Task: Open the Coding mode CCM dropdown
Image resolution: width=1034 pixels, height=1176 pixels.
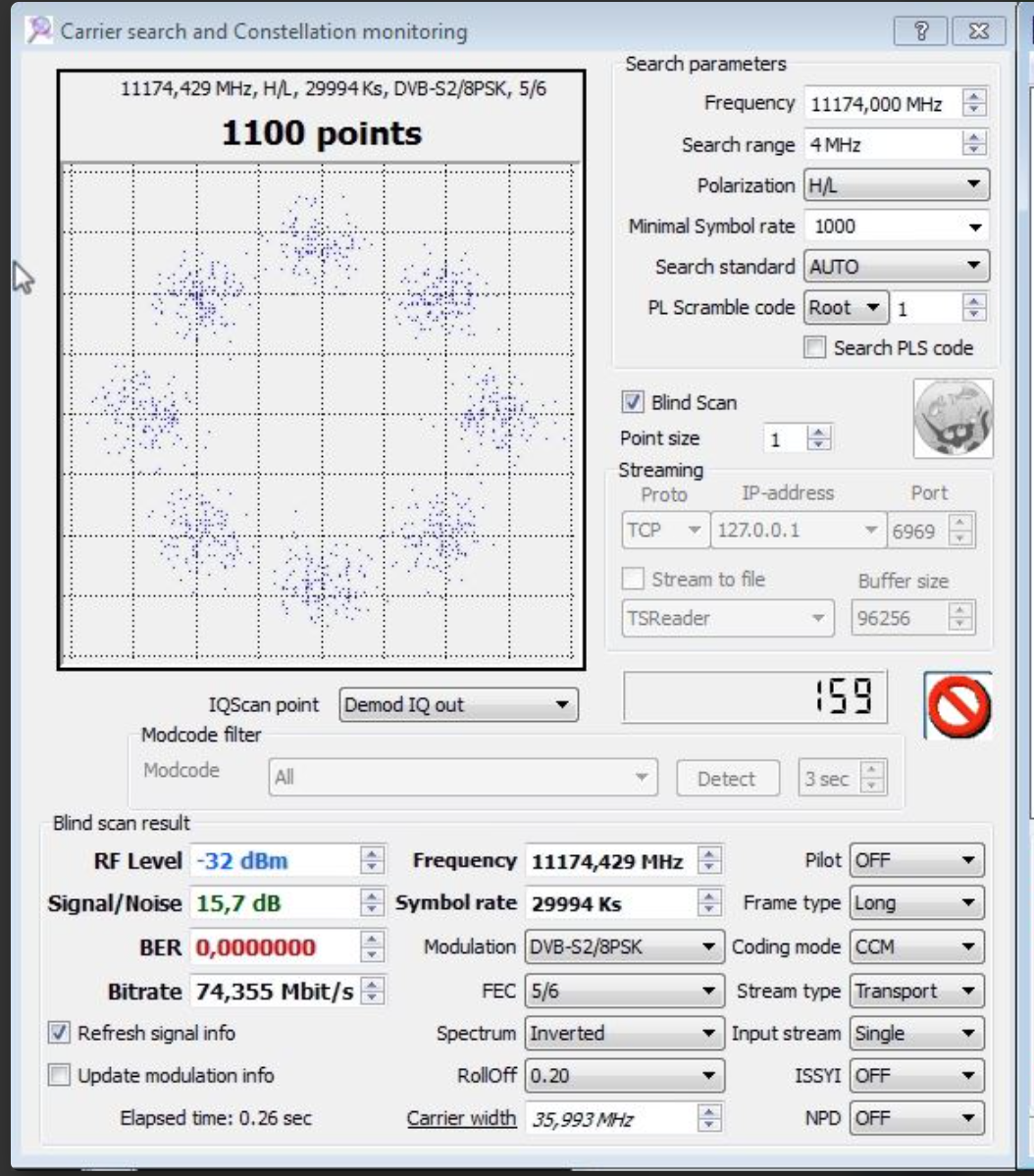Action: (x=917, y=946)
